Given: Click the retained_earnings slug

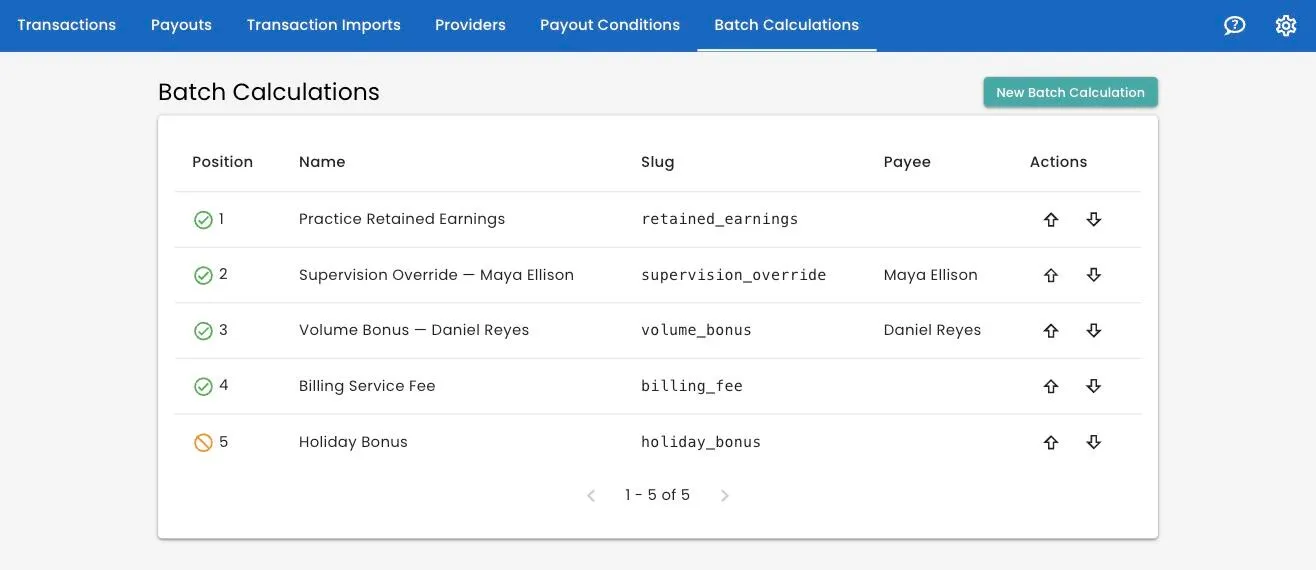Looking at the screenshot, I should coord(720,219).
